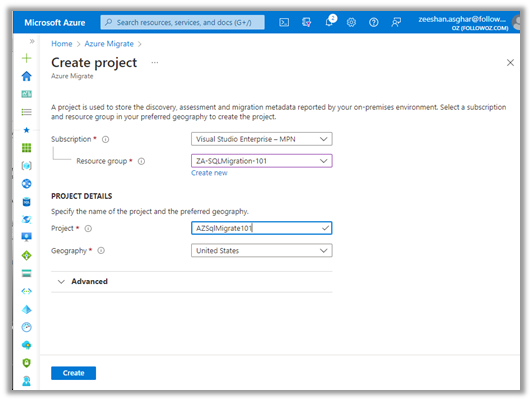The width and height of the screenshot is (532, 401).
Task: Open the help question mark icon
Action: [374, 23]
